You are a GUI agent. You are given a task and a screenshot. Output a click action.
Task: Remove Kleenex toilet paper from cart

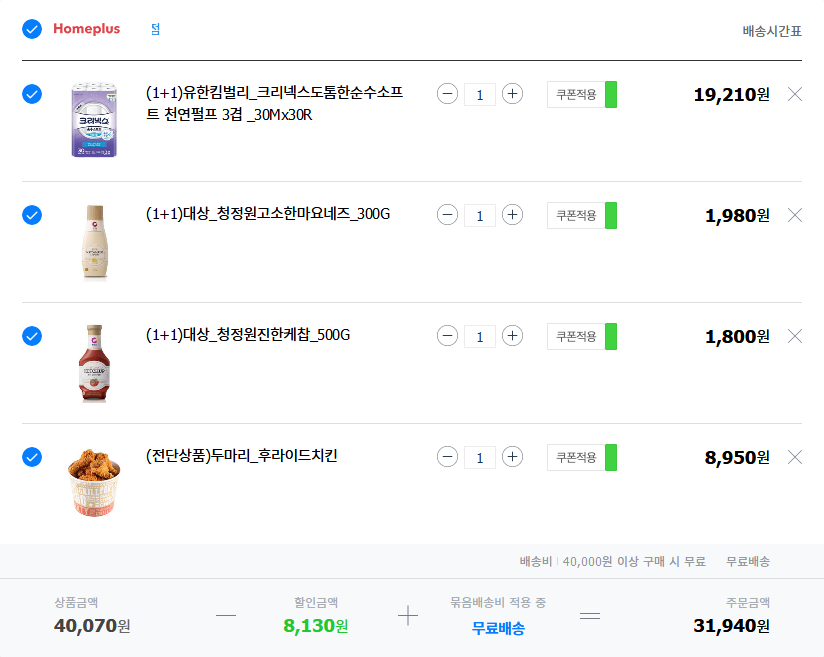coord(795,94)
